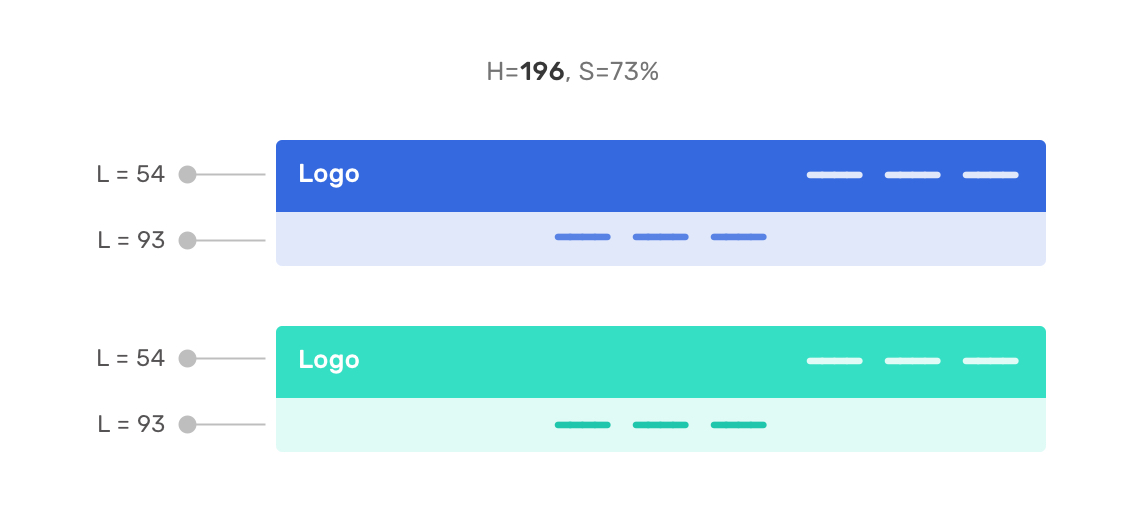Click gray dot beside light green bar's L = 93

(187, 424)
